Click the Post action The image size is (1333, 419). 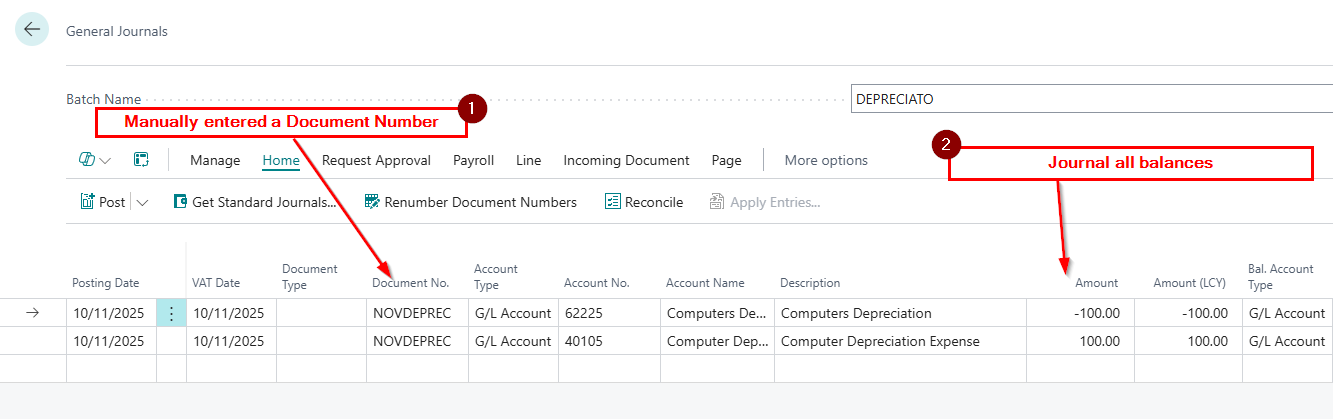tap(103, 202)
